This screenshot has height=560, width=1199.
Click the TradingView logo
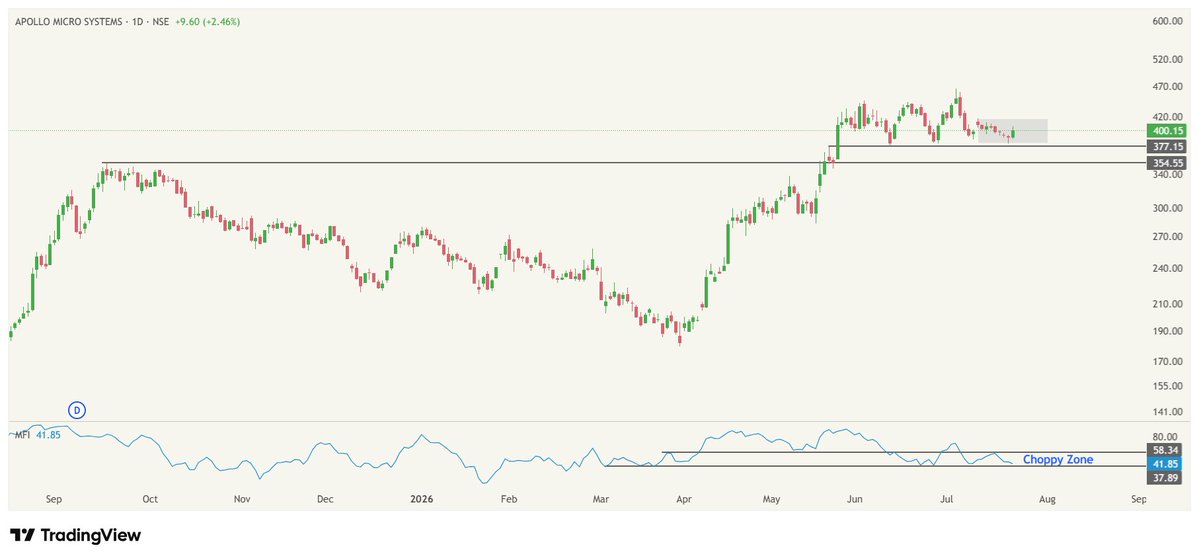coord(76,536)
